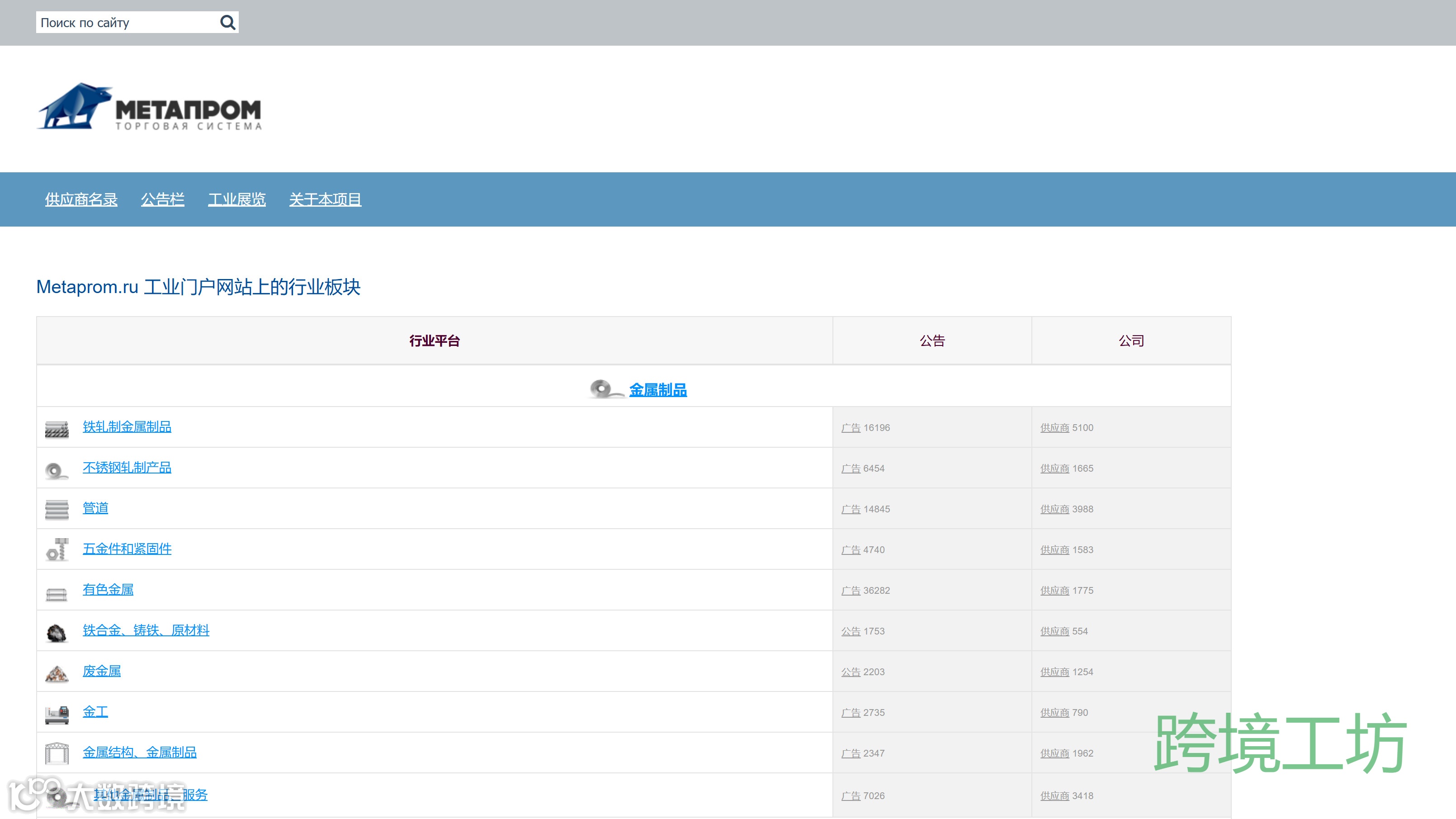Click the hardware and fasteners bolt icon
This screenshot has width=1456, height=819.
point(57,550)
